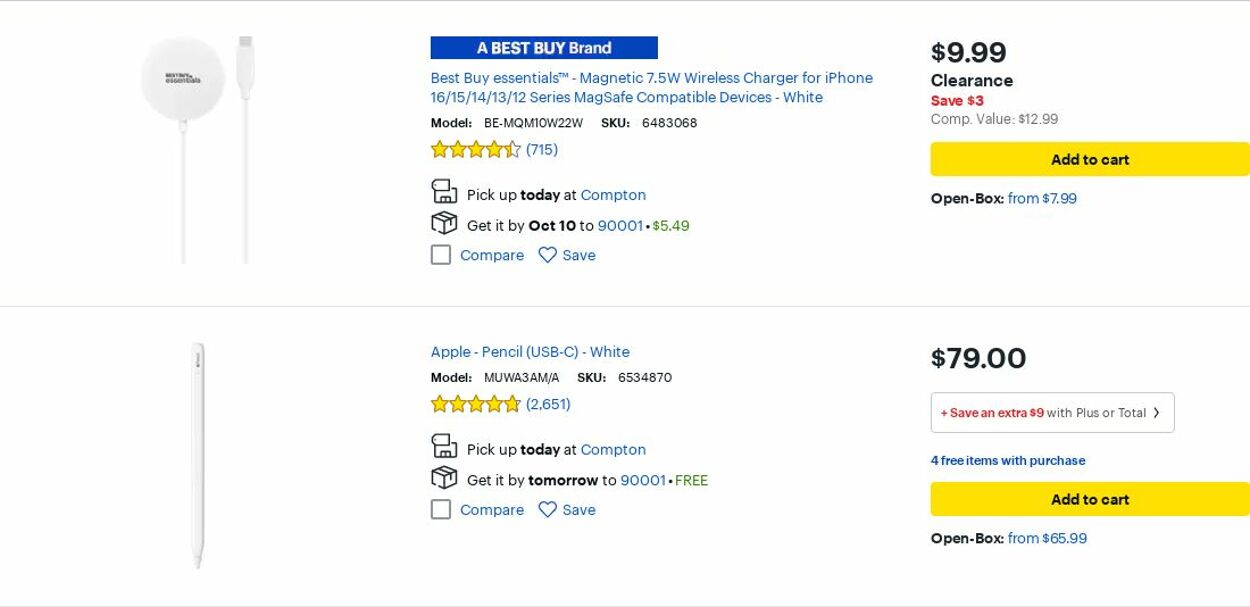The image size is (1250, 607).
Task: Click the Apple Pencil product image
Action: coord(198,456)
